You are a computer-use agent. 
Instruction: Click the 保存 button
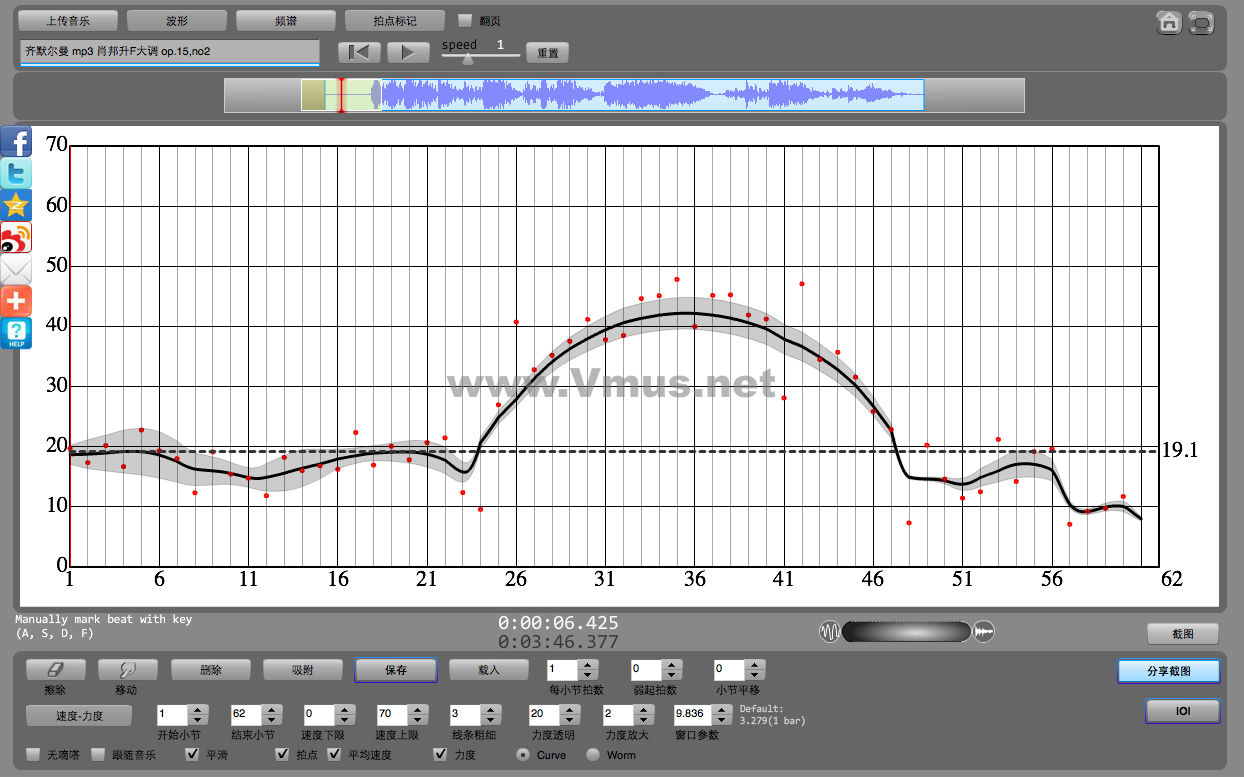tap(395, 670)
